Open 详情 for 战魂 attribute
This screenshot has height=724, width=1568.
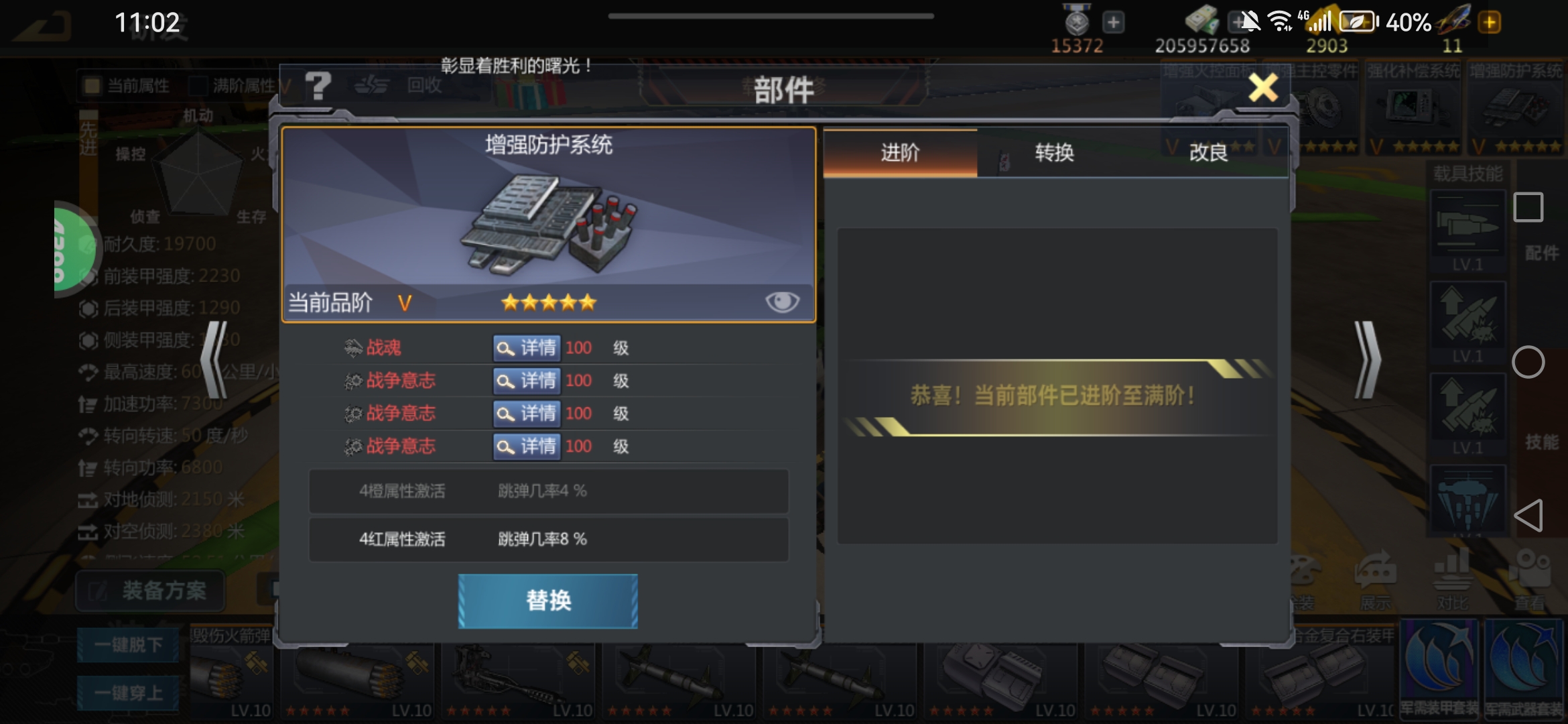pos(526,348)
